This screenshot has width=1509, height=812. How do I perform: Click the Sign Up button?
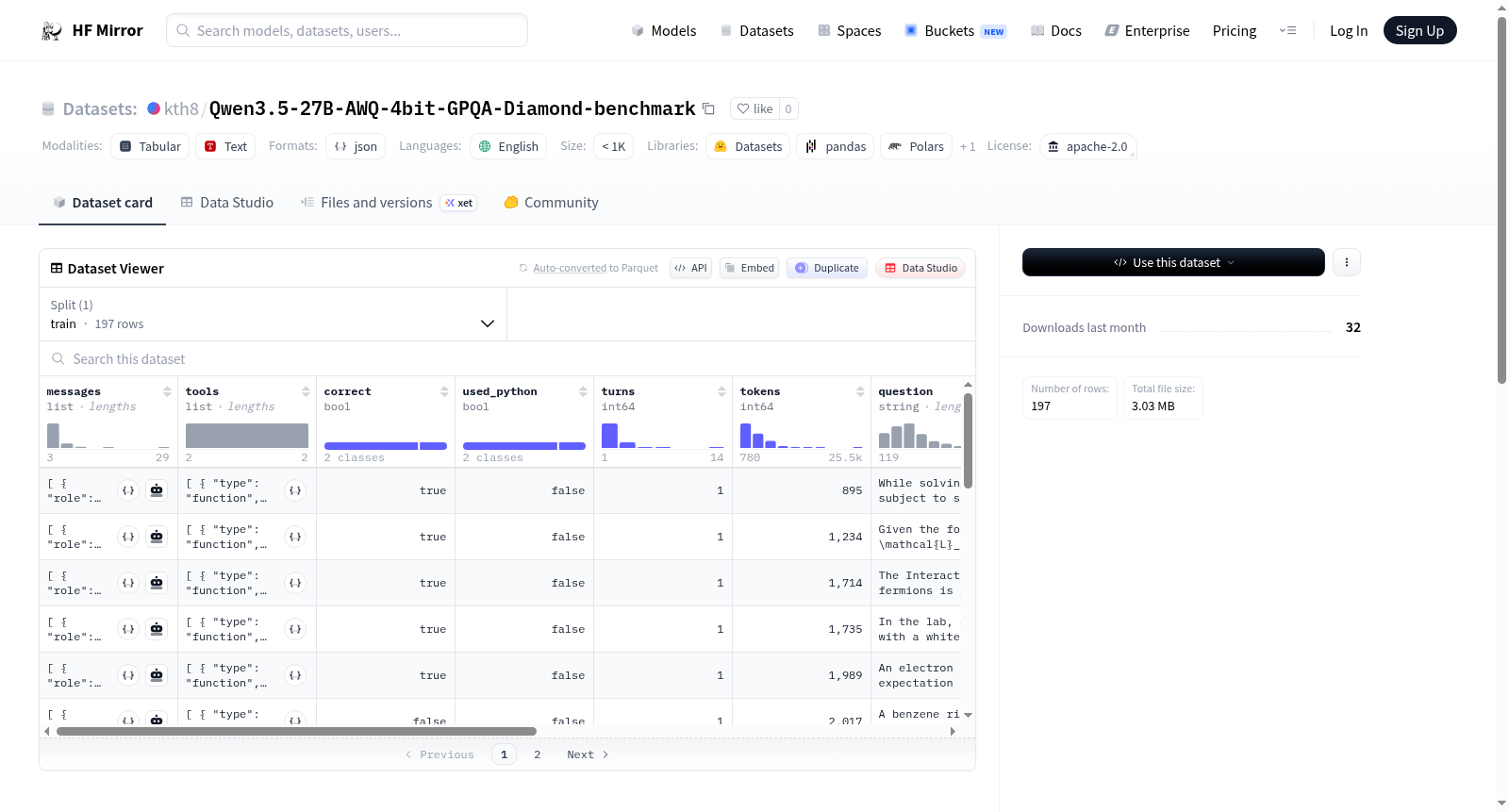click(1419, 30)
